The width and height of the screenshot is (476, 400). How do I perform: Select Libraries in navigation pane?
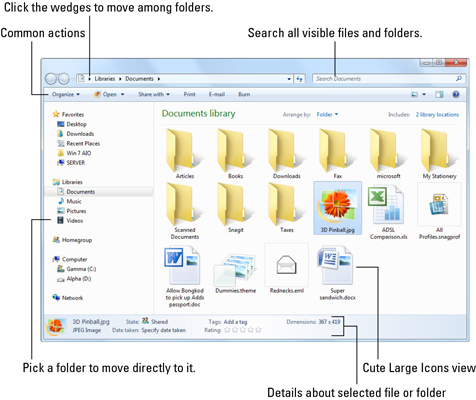[x=68, y=182]
